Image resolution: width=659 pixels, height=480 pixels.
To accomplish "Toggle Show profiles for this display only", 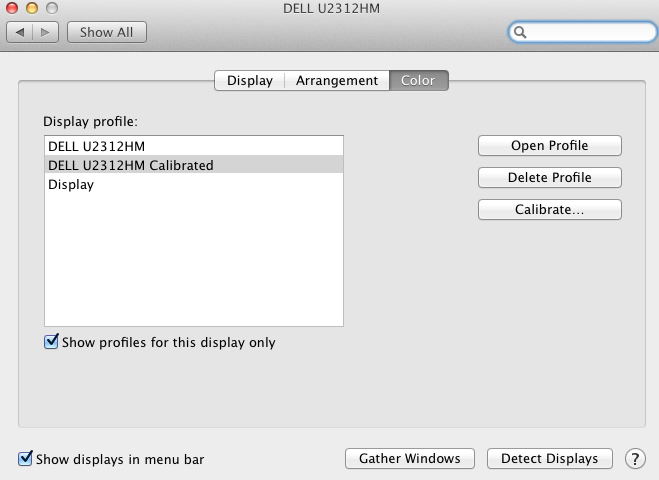I will [x=51, y=341].
